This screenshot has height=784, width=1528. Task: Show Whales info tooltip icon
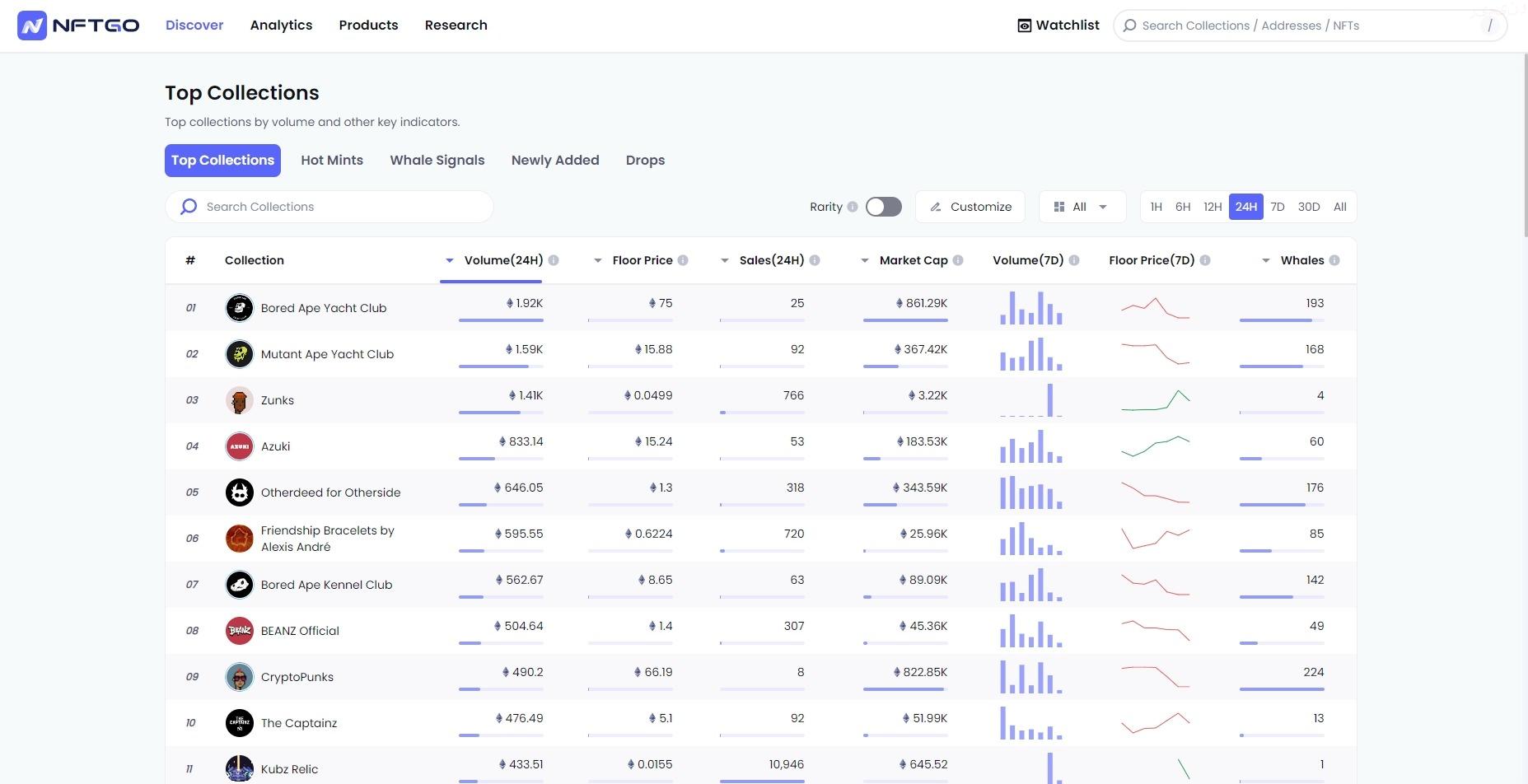click(x=1334, y=260)
